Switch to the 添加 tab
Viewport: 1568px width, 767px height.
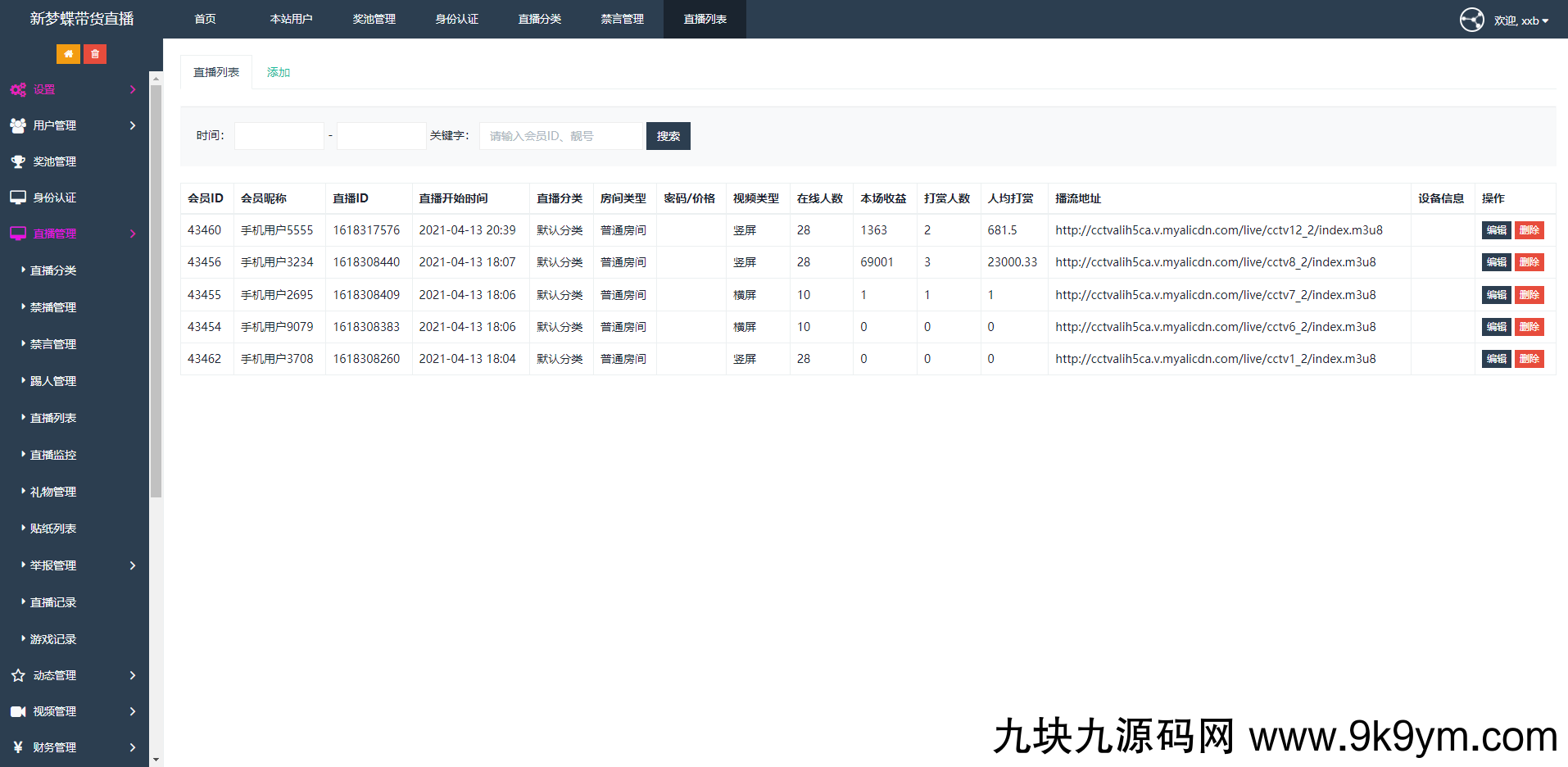pyautogui.click(x=279, y=72)
